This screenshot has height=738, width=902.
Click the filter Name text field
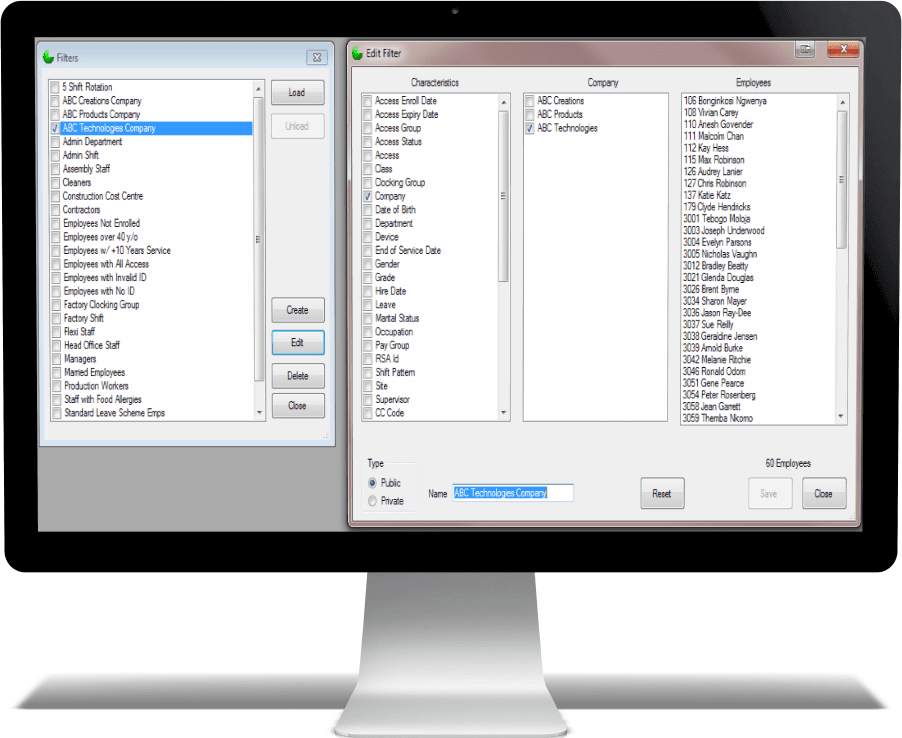513,493
